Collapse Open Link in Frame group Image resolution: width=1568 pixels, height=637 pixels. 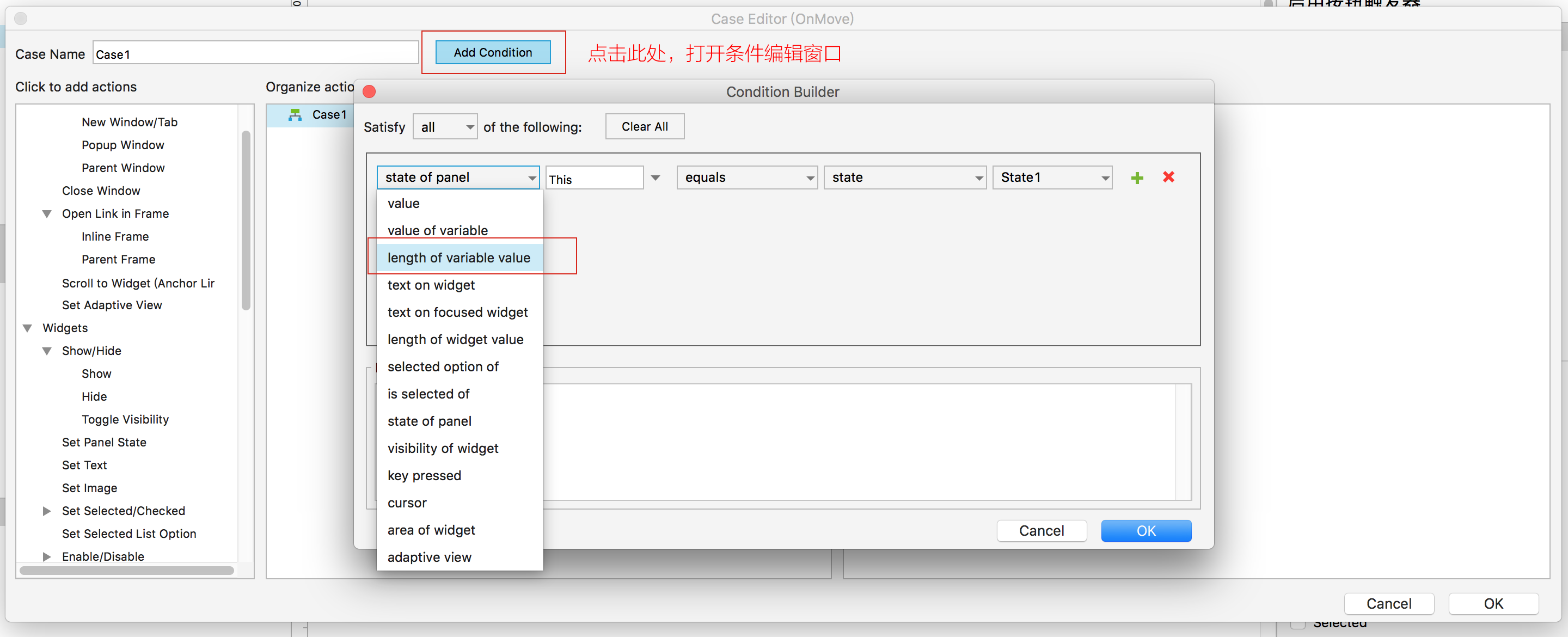(47, 214)
